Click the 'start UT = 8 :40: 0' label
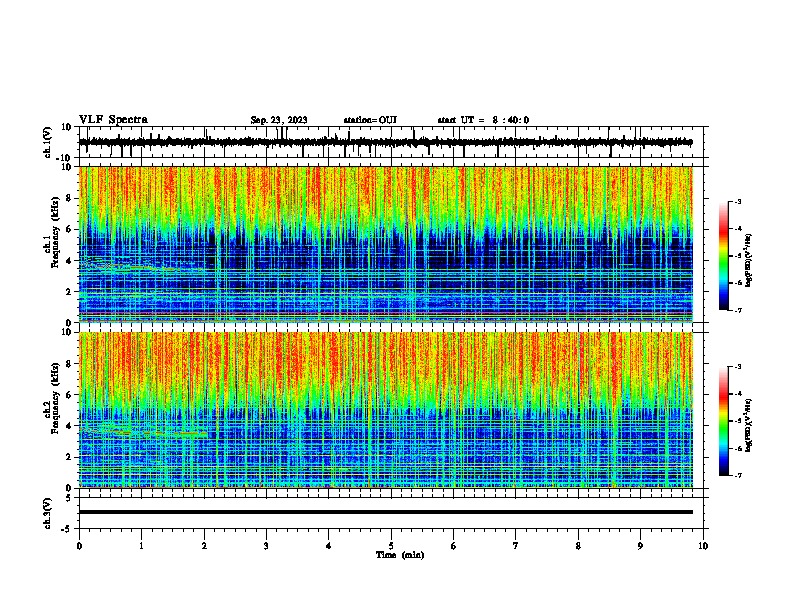The image size is (792, 612). (x=483, y=120)
